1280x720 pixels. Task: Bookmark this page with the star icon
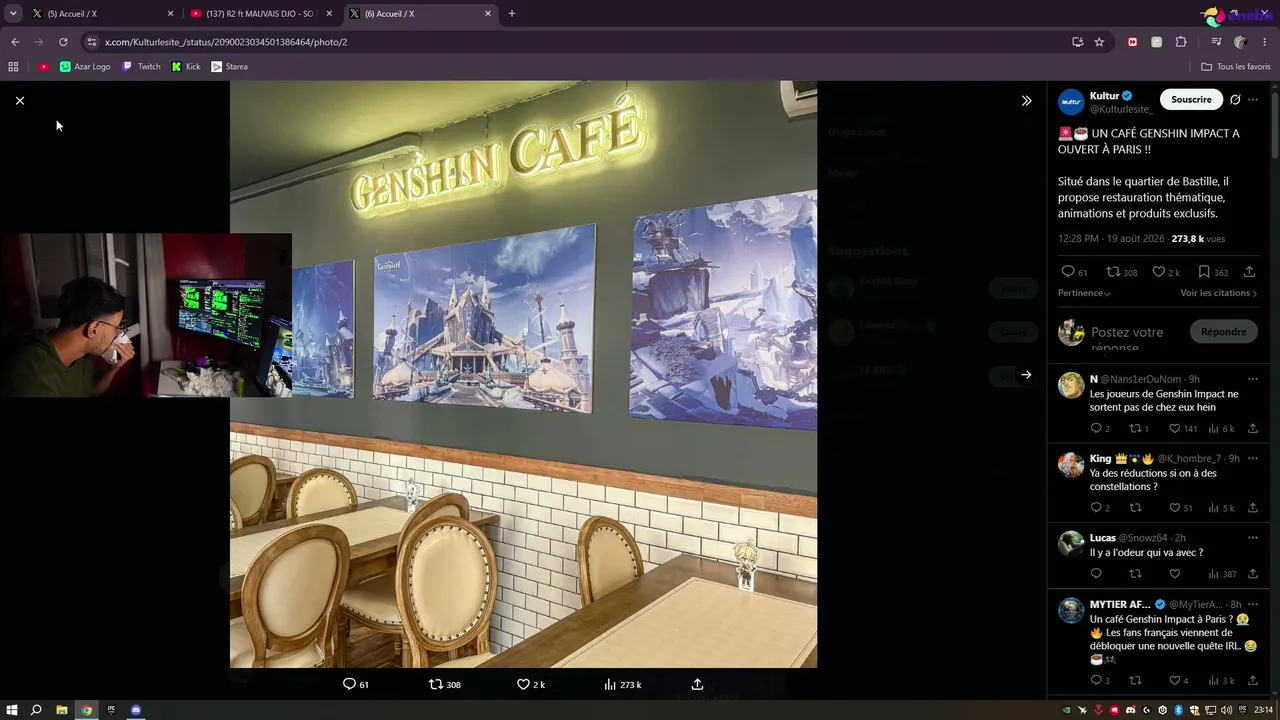(1100, 42)
